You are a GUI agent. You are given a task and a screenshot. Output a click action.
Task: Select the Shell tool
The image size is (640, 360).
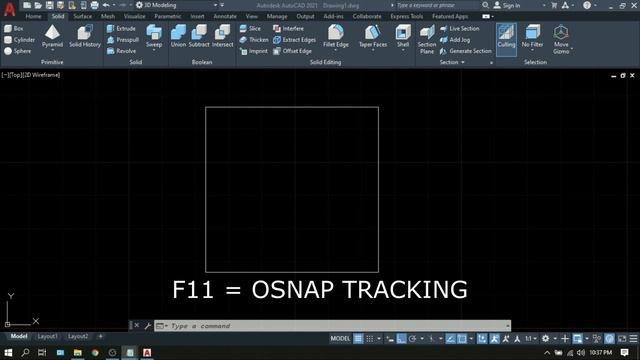click(x=403, y=37)
